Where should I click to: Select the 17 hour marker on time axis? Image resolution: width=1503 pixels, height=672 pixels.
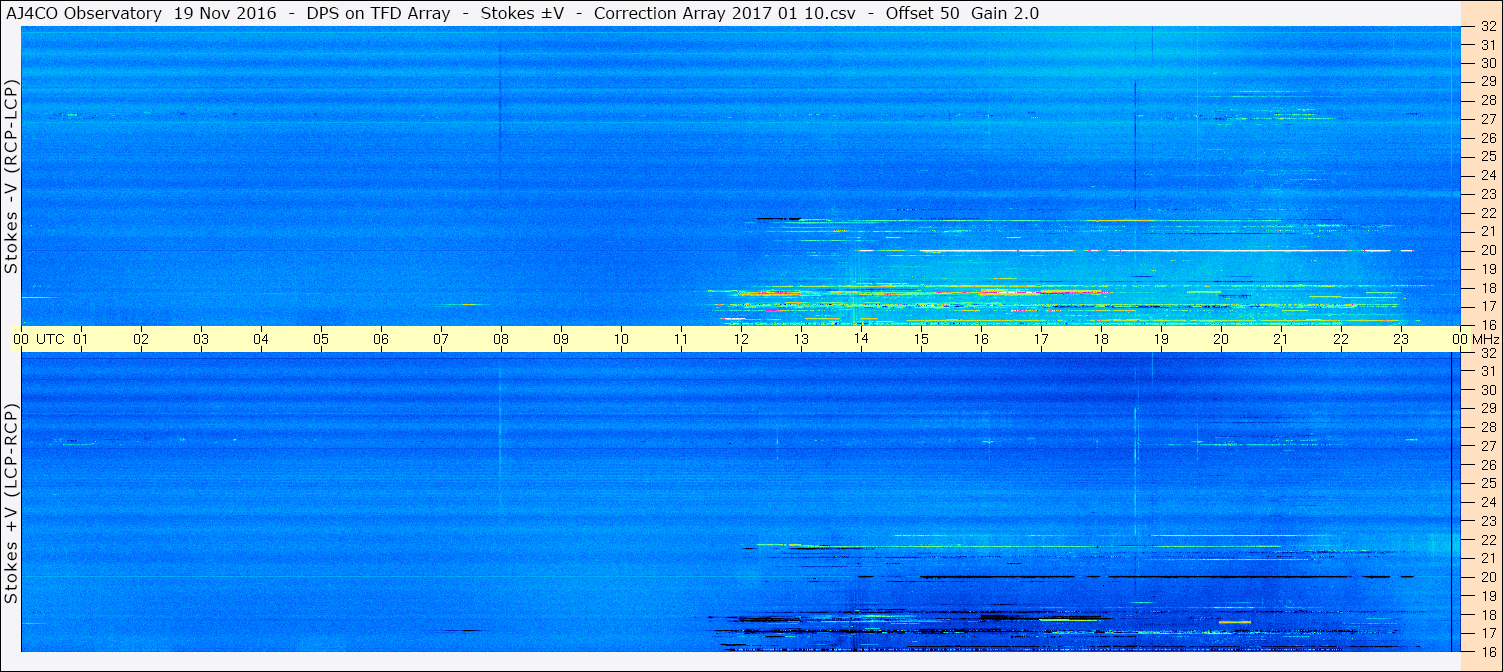click(1042, 339)
